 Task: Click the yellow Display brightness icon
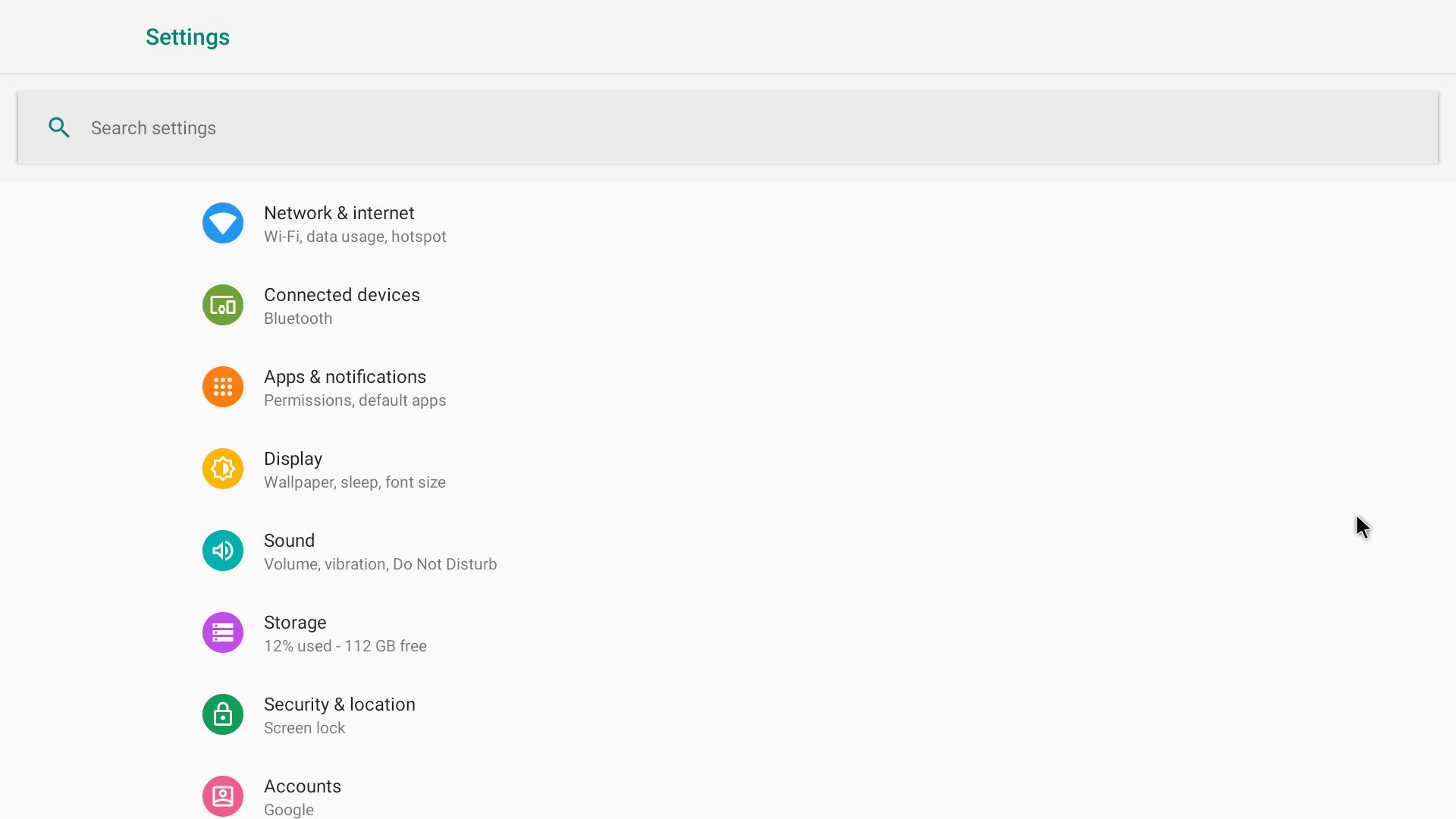point(222,469)
